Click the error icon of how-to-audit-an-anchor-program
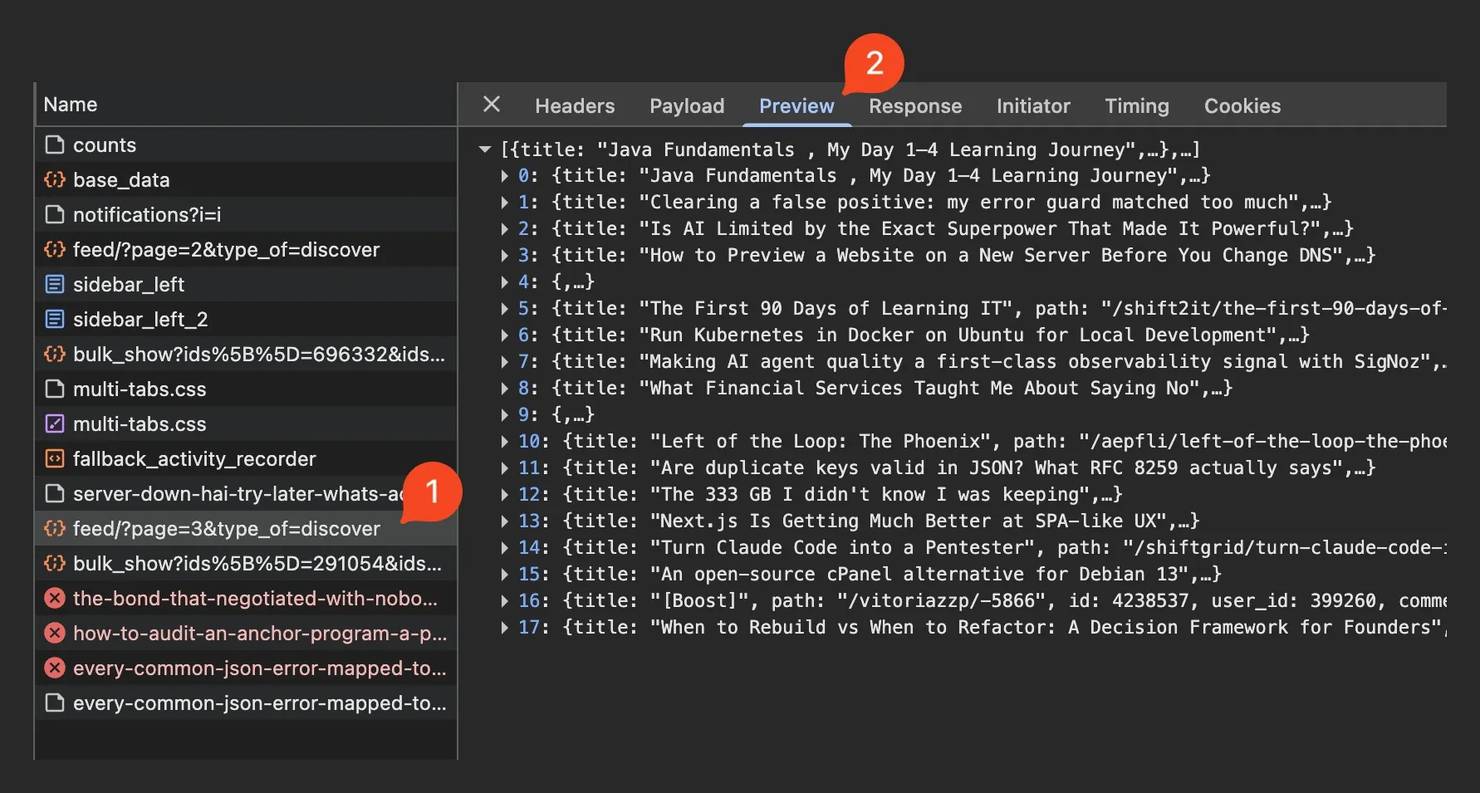This screenshot has width=1480, height=793. 54,633
